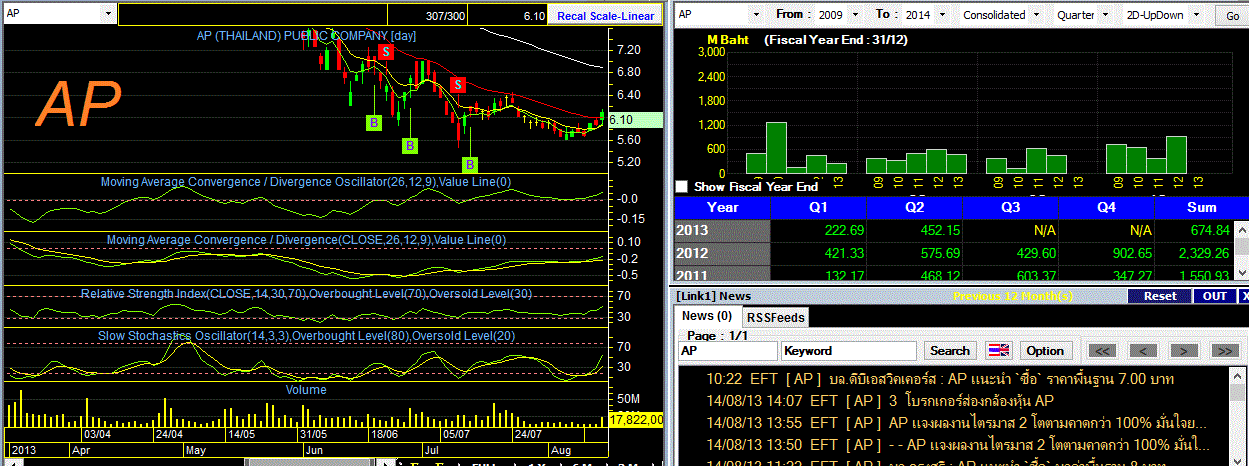Toggle the Thai/English language flag icon
The width and height of the screenshot is (1249, 466).
pos(998,351)
